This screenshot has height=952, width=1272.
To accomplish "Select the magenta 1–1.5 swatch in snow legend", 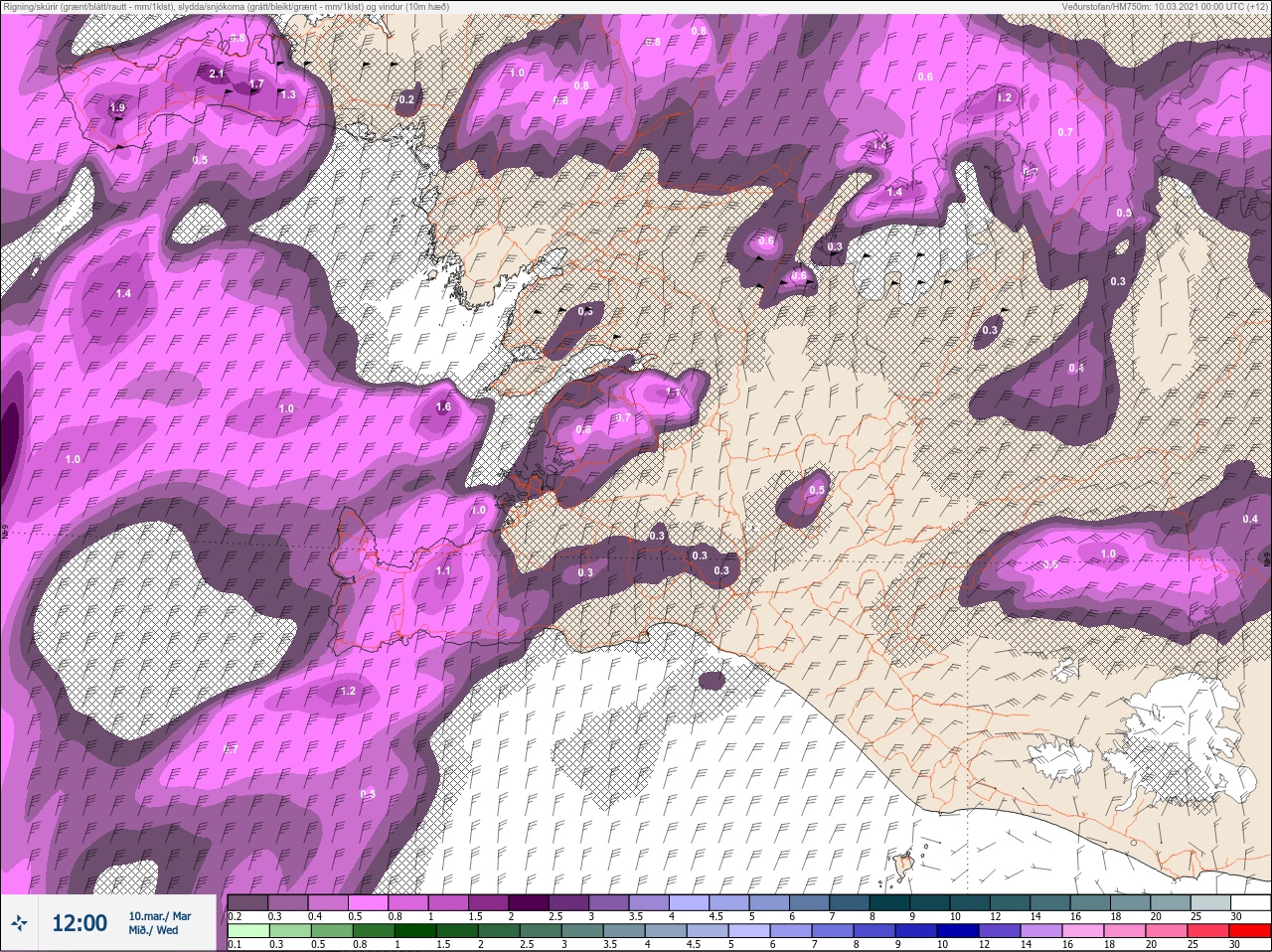I will click(x=448, y=903).
